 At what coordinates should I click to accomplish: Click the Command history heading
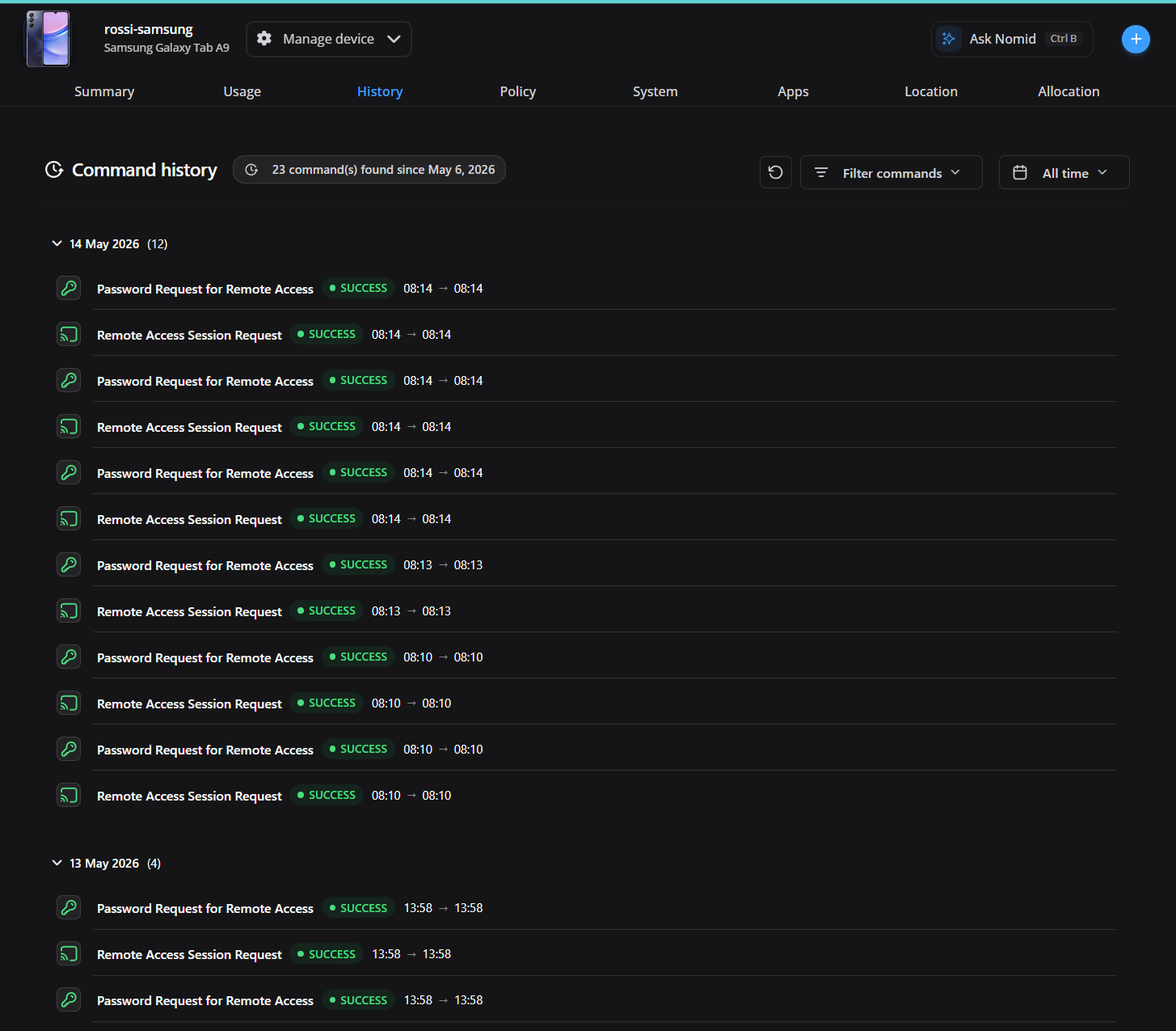click(x=145, y=170)
